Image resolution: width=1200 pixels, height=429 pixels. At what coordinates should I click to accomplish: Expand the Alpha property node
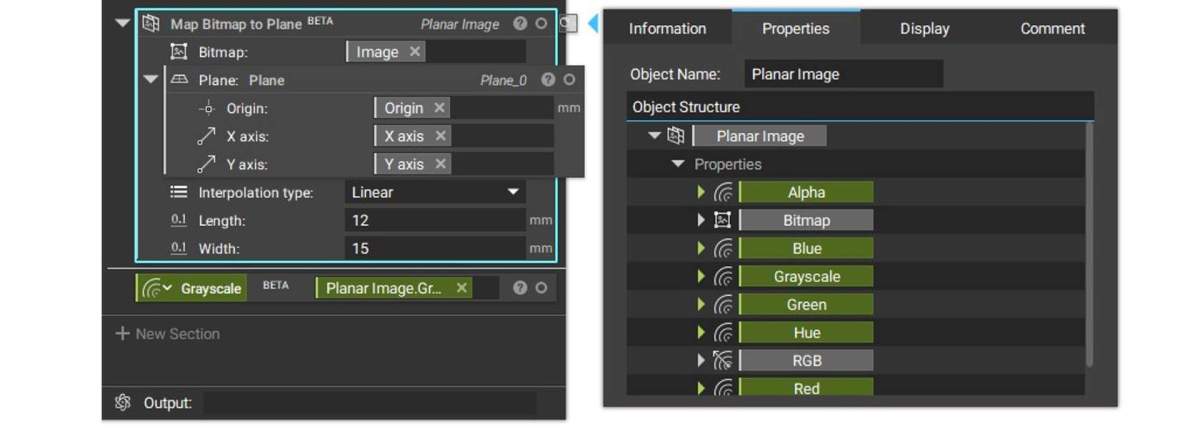(x=702, y=192)
